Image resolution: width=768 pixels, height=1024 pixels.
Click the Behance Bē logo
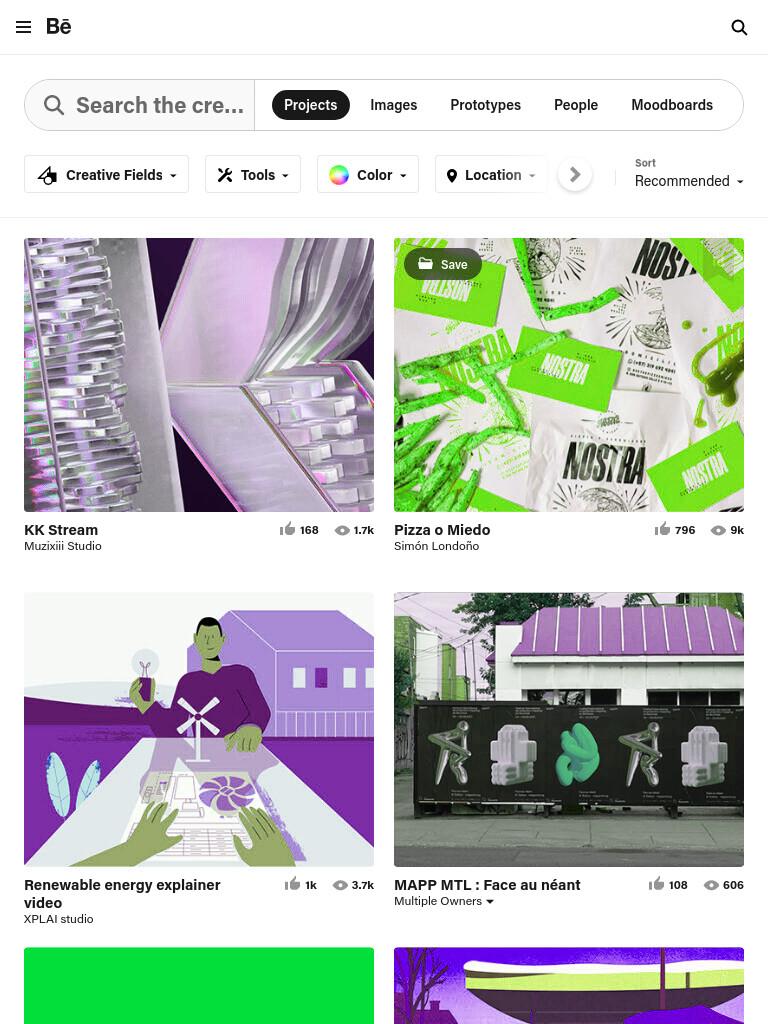click(59, 26)
